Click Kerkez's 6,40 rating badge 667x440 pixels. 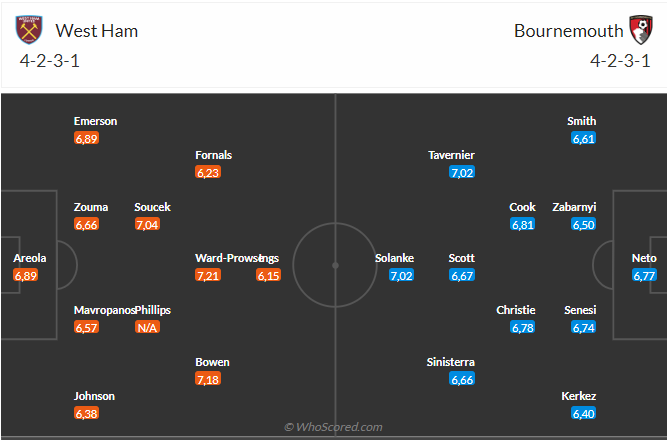[x=583, y=413]
